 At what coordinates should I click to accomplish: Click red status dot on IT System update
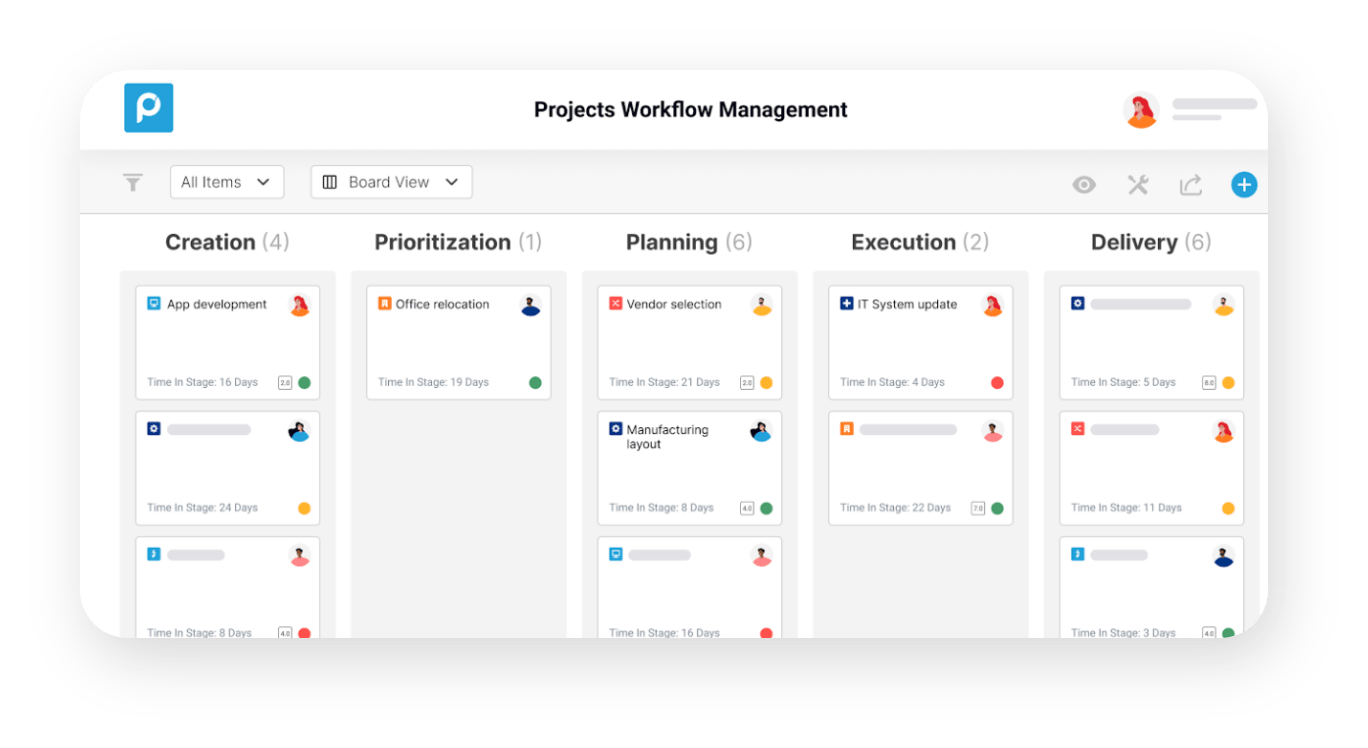point(997,383)
